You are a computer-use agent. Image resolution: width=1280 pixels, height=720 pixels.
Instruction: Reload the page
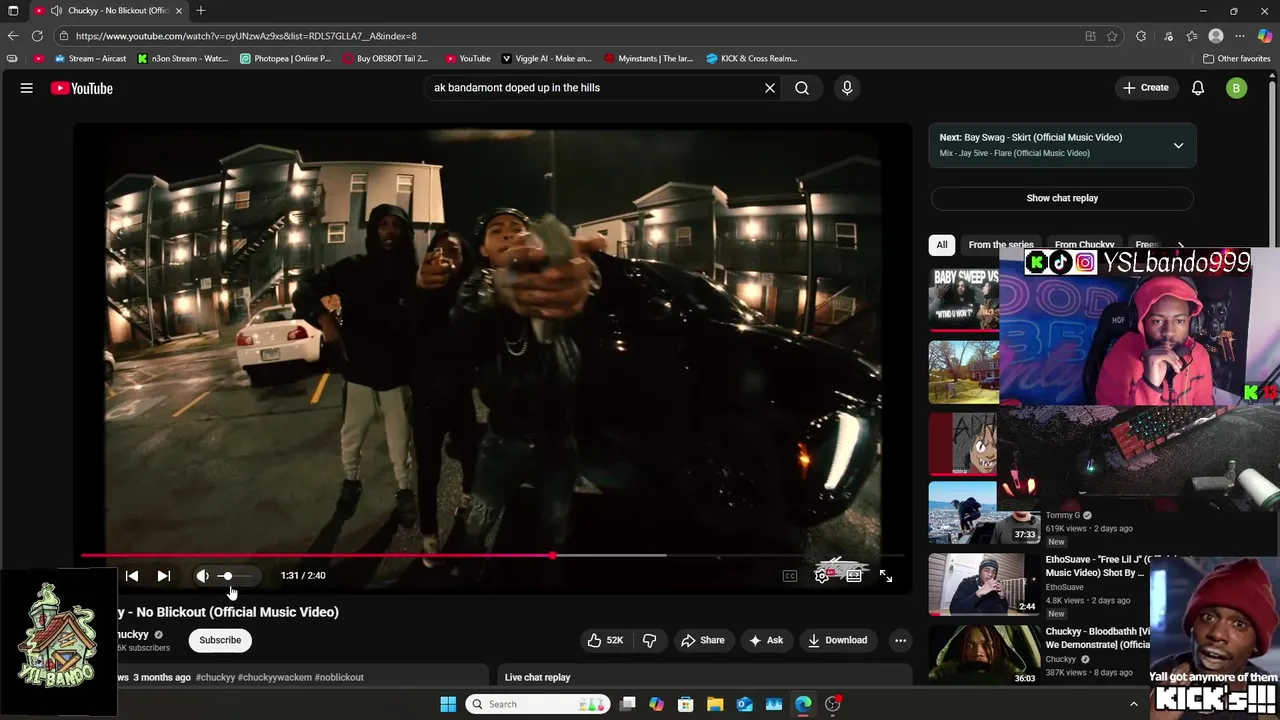coord(38,36)
